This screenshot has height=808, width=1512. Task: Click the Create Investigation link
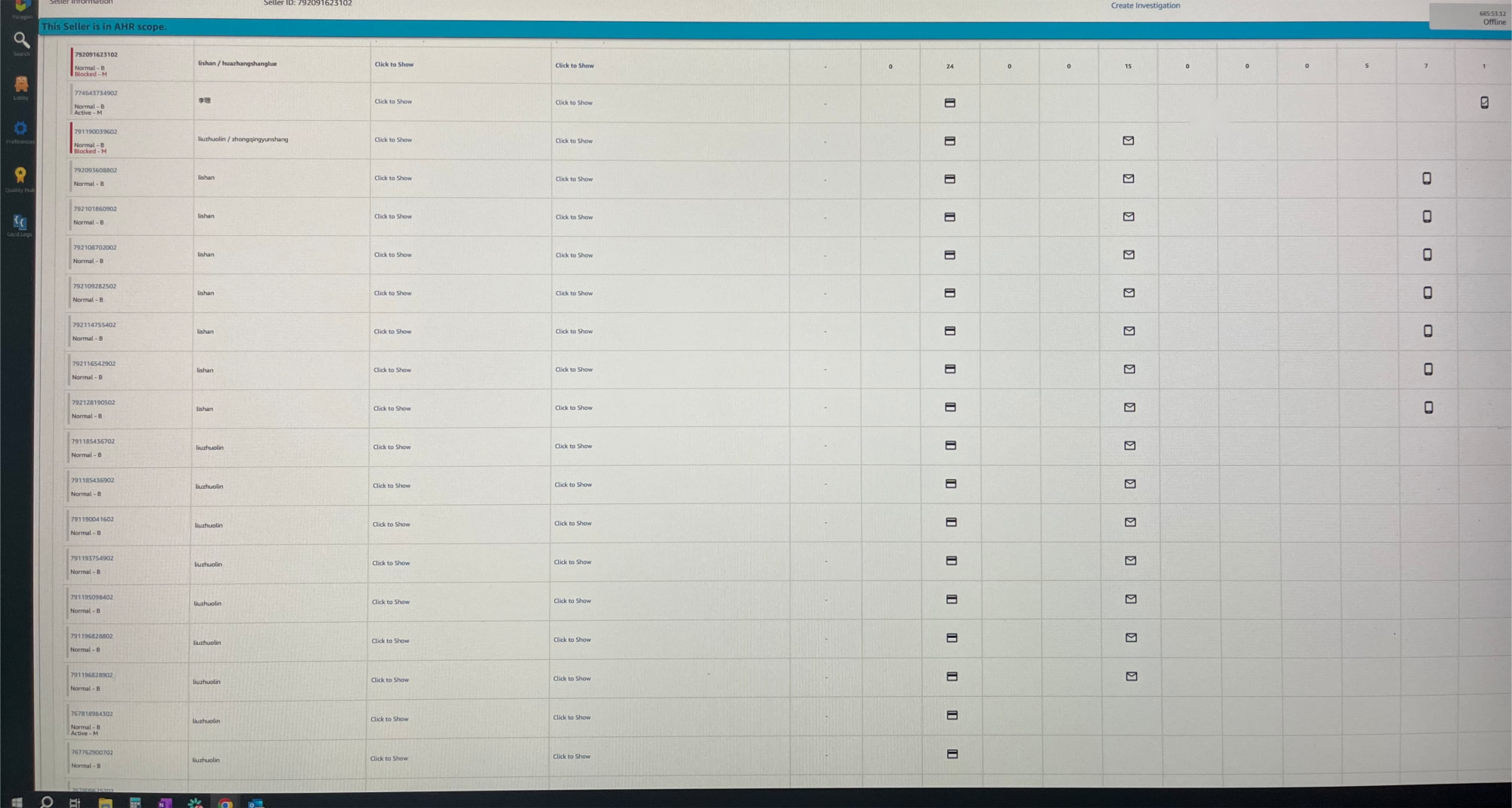pyautogui.click(x=1145, y=5)
